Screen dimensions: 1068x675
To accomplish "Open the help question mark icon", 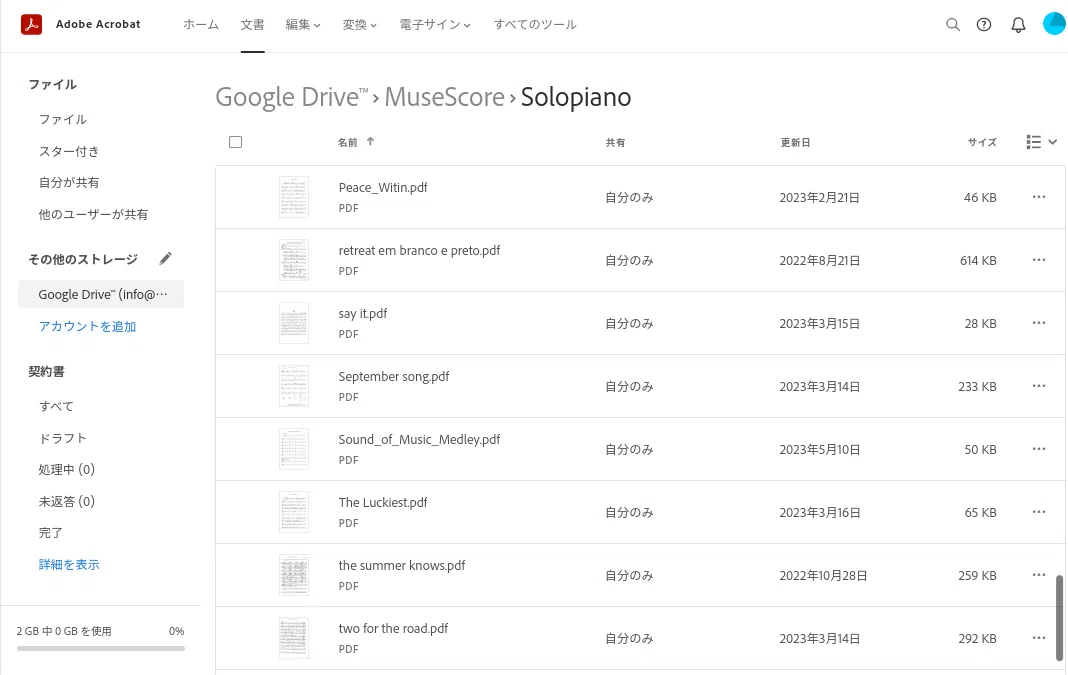I will click(984, 25).
